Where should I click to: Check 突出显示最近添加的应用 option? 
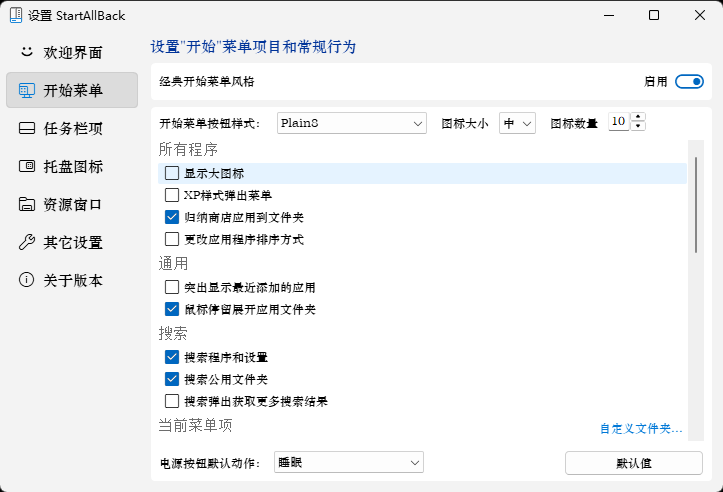pos(172,287)
